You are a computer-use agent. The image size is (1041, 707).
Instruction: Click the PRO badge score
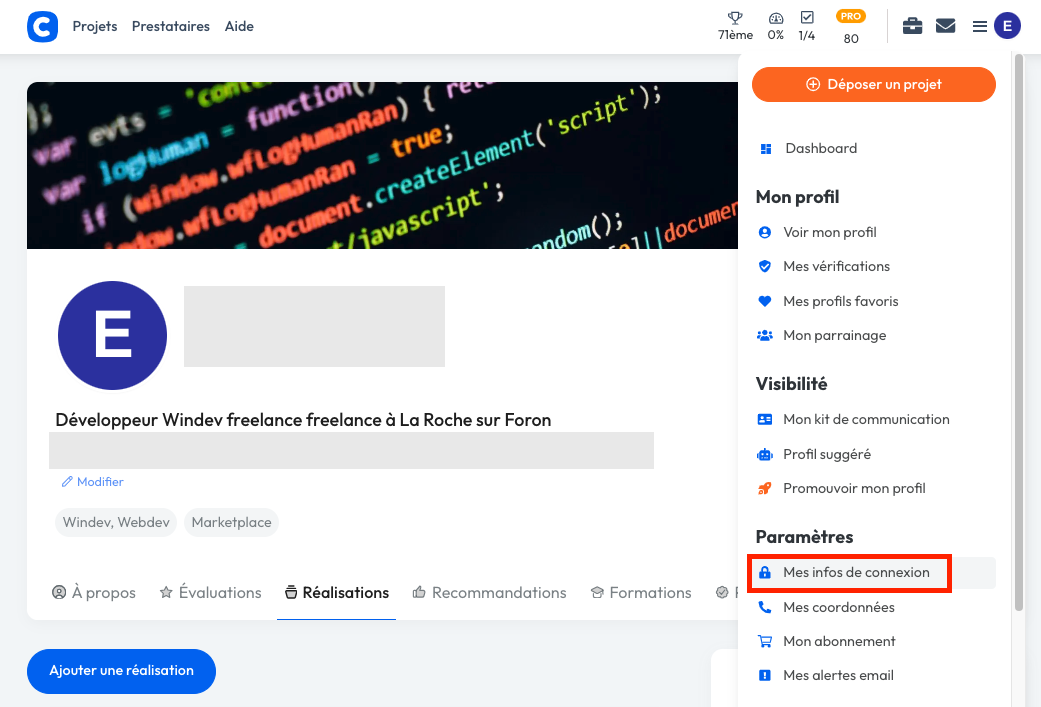tap(851, 27)
